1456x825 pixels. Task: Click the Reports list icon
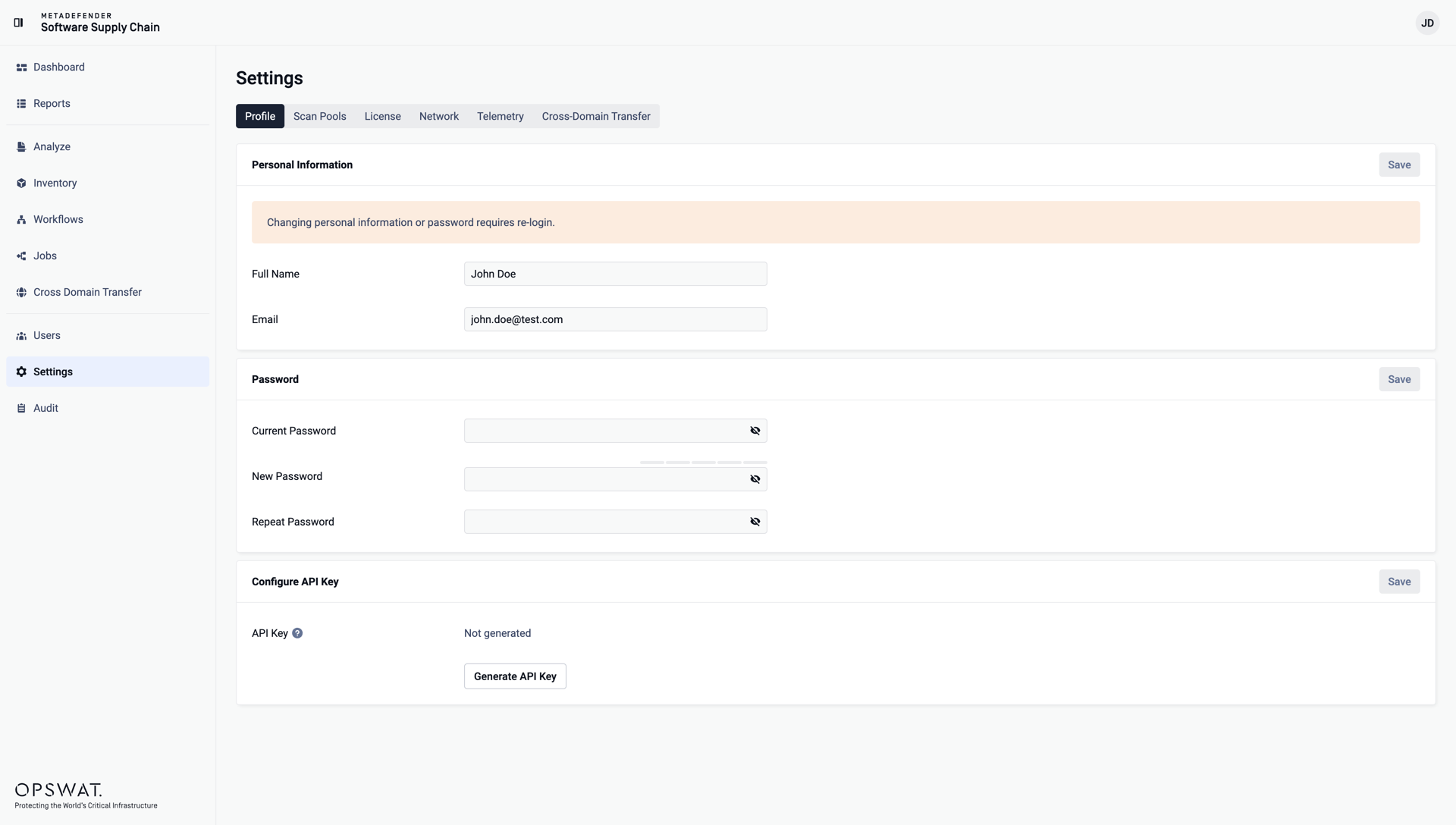point(21,104)
